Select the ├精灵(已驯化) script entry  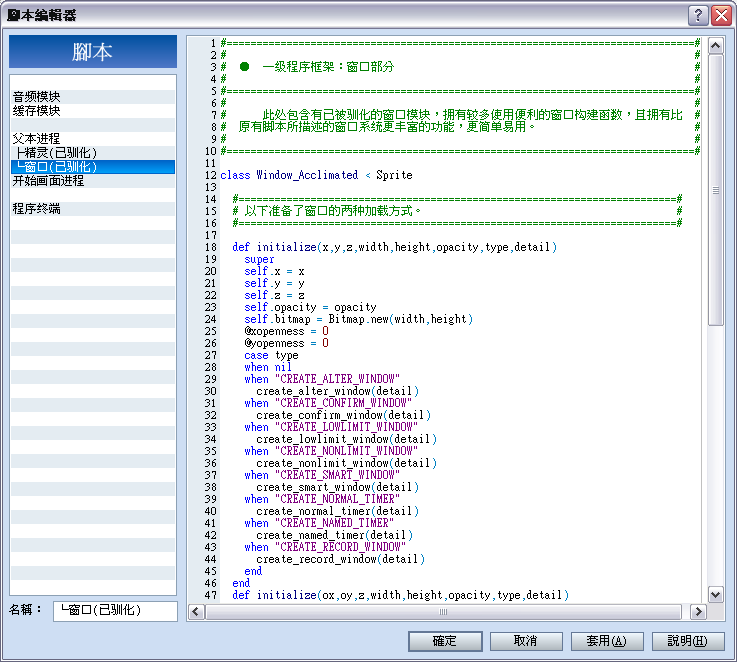click(93, 153)
